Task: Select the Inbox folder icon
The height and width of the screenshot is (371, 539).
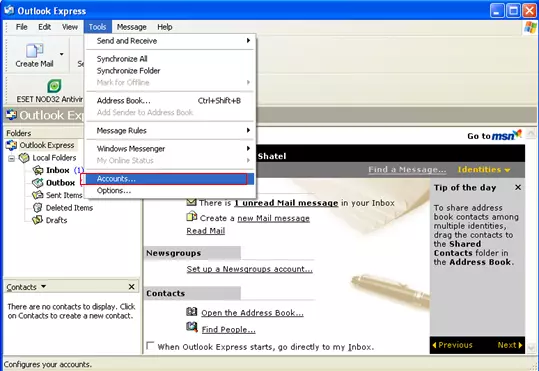Action: [x=38, y=170]
